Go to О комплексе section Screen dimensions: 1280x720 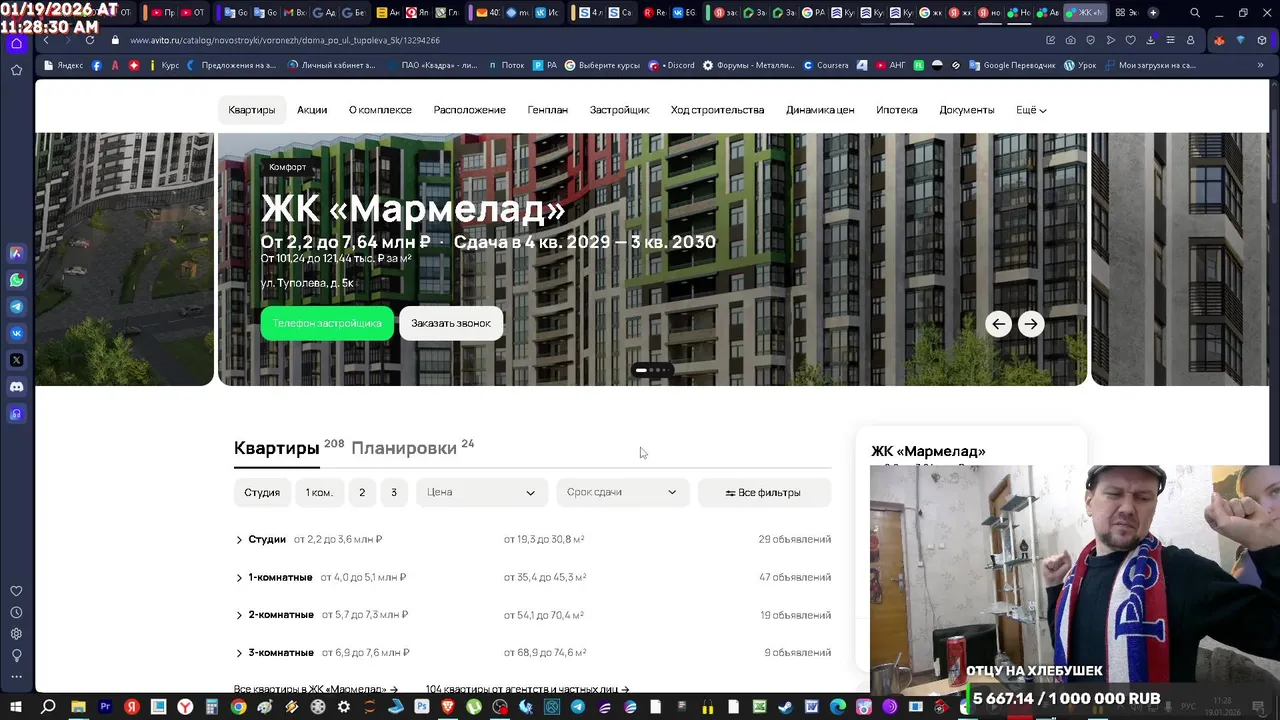click(x=380, y=110)
